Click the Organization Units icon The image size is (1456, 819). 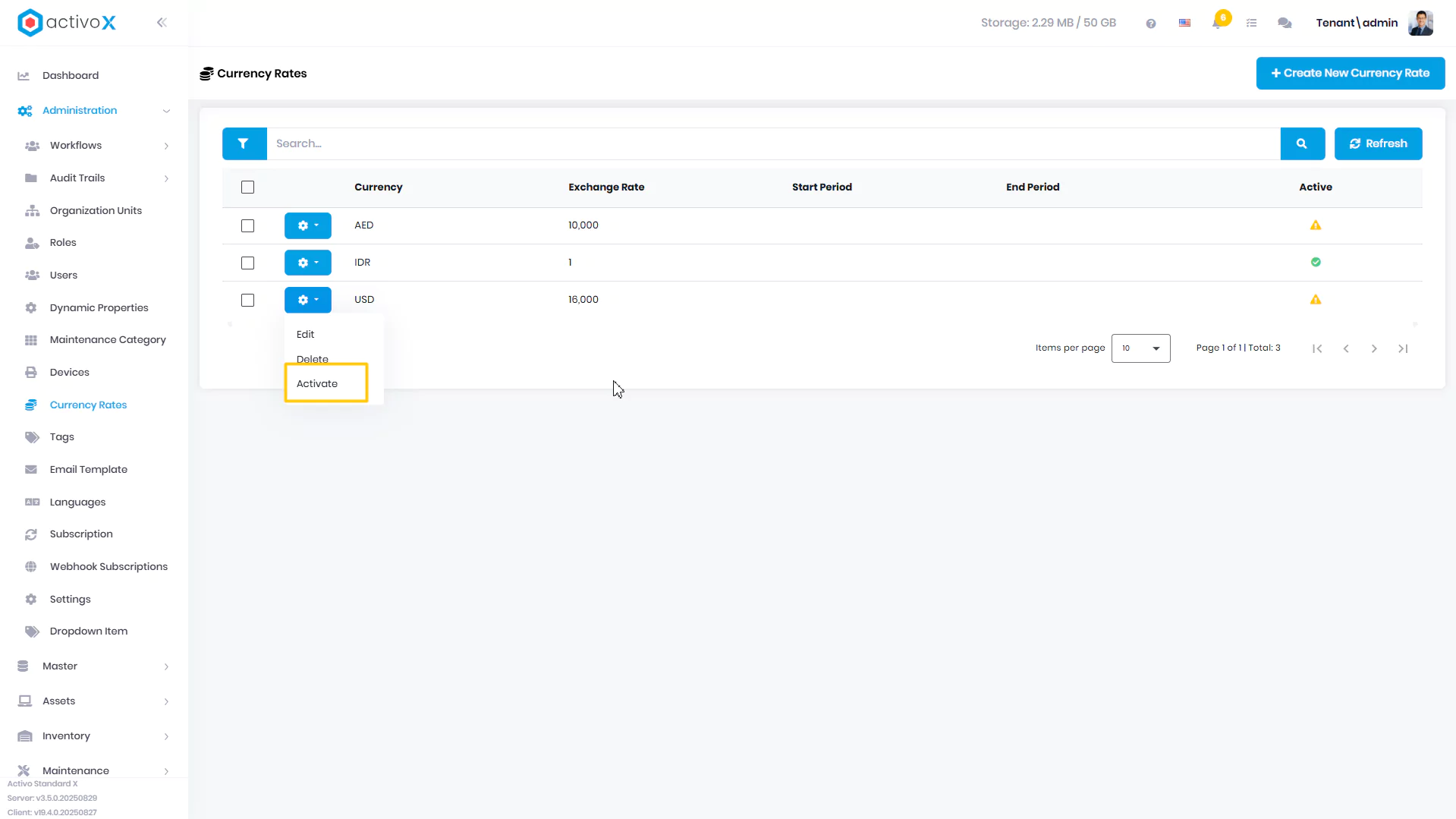(32, 211)
